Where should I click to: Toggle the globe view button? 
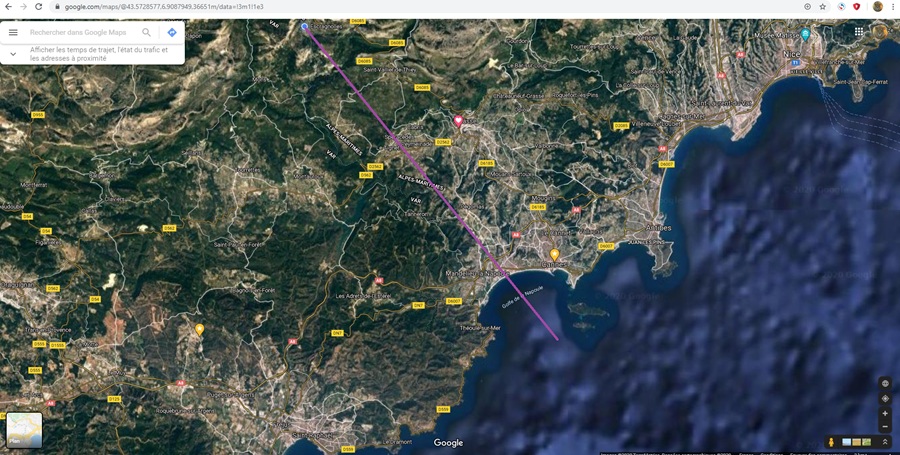pos(885,383)
